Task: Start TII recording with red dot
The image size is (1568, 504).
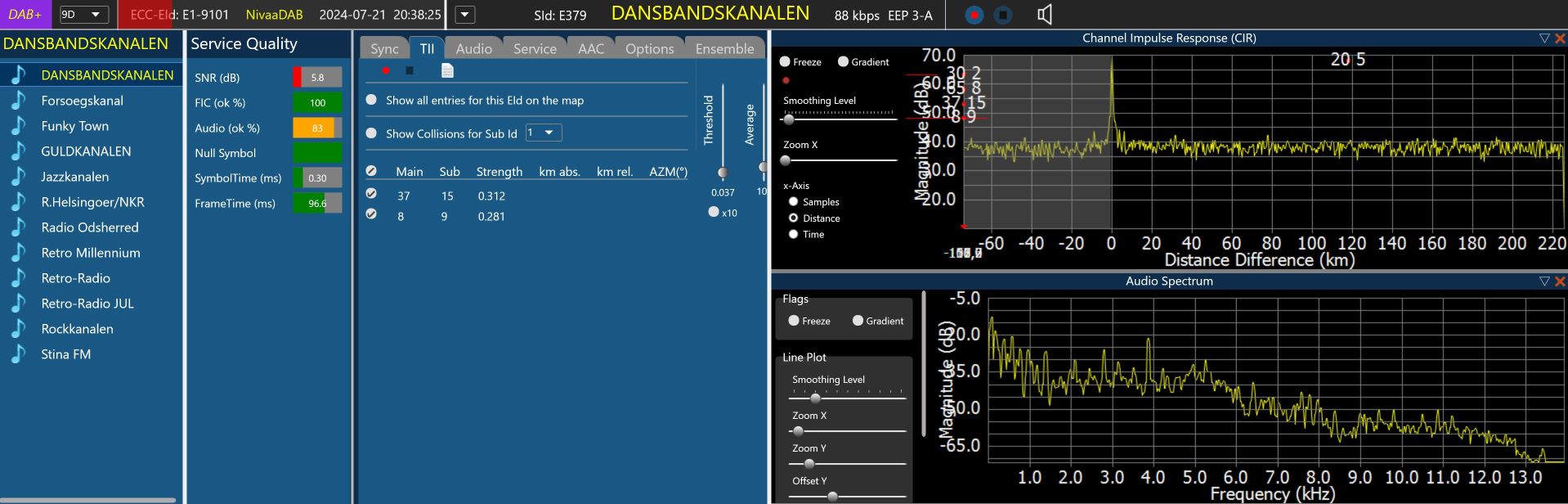Action: pos(386,70)
